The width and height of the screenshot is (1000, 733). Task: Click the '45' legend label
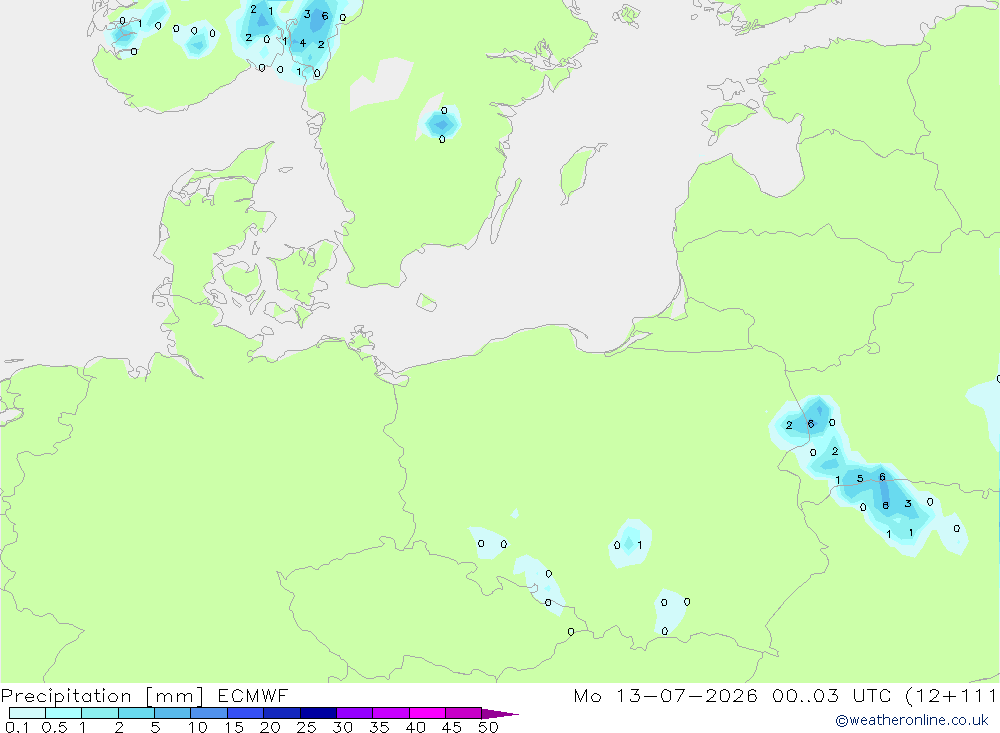coord(452,727)
